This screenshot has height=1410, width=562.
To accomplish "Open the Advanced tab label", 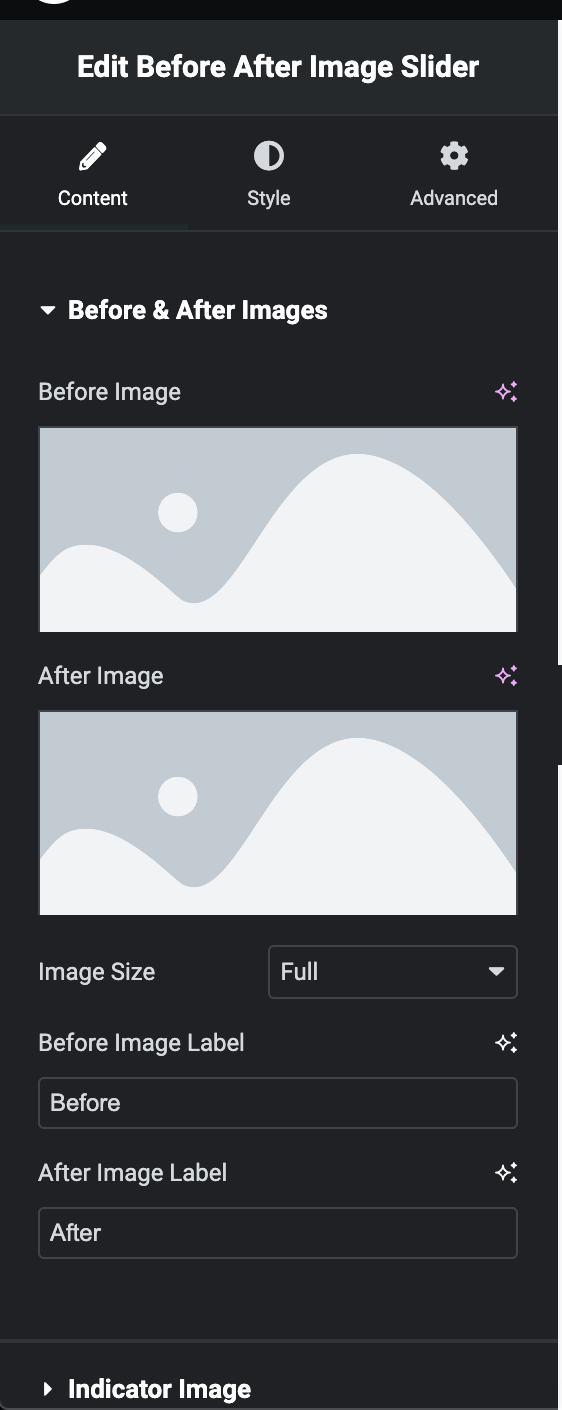I will tap(454, 198).
